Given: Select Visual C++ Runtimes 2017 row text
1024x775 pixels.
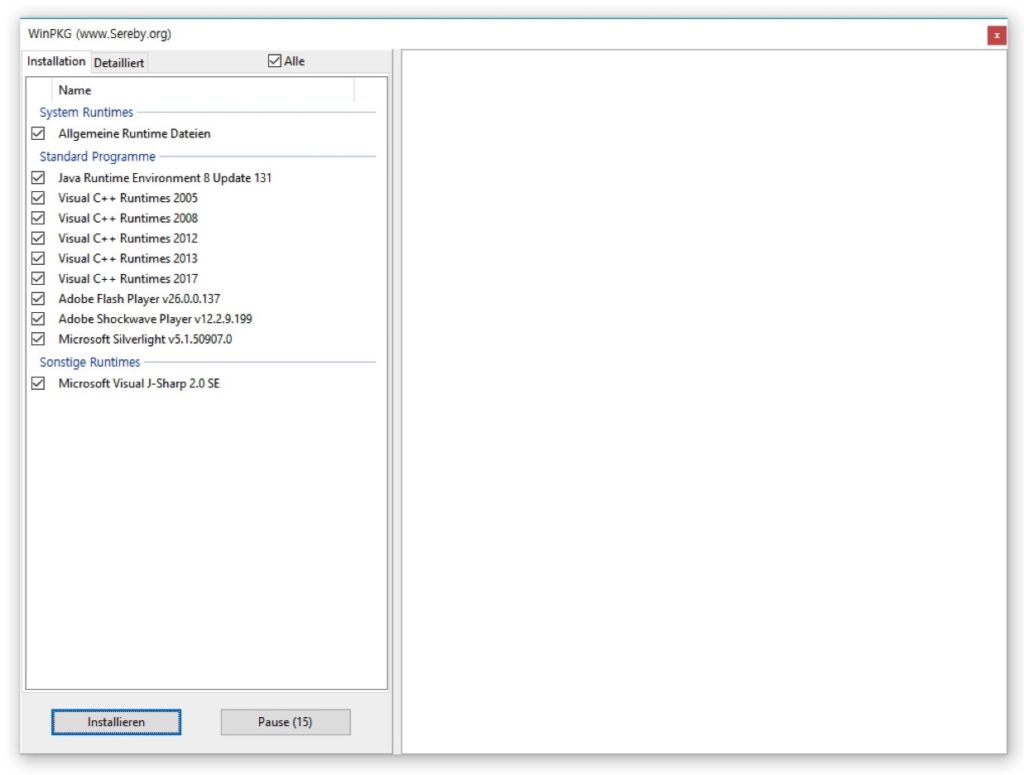Looking at the screenshot, I should click(128, 279).
